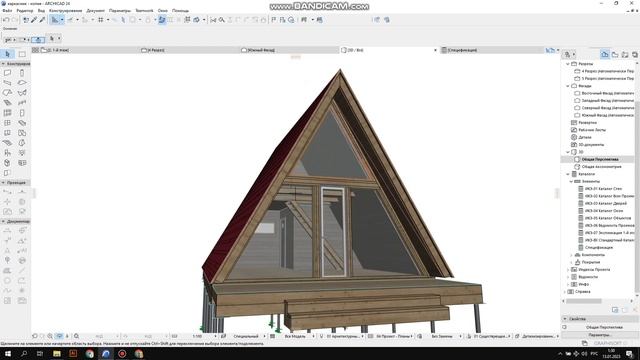Click the Redo arrow in toolbar
Viewport: 640px width, 360px height.
click(x=15, y=20)
